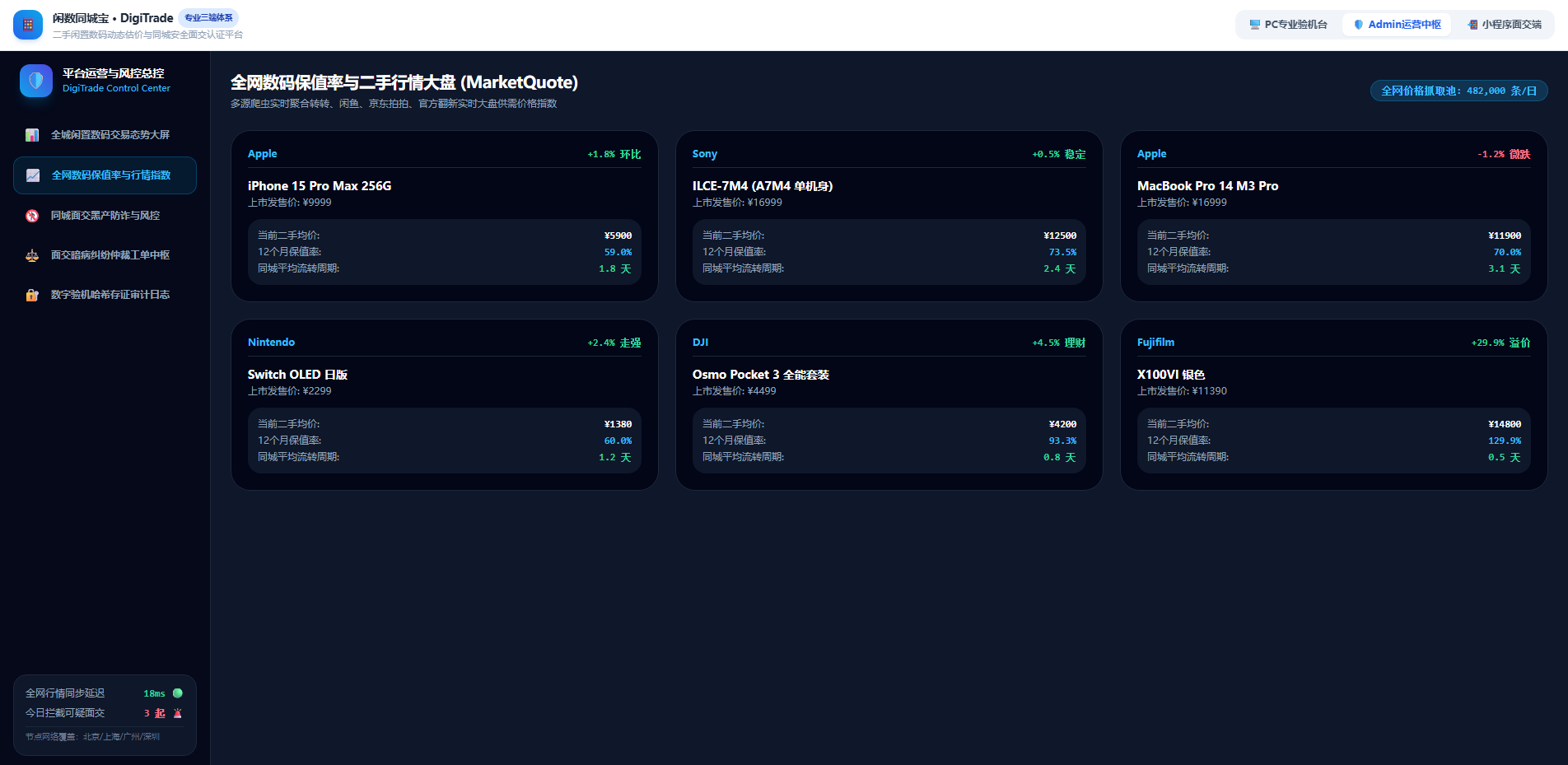Click the 节点网络覆盖 北京/上海/广州/深圳 text
The height and width of the screenshot is (765, 1568).
click(92, 737)
